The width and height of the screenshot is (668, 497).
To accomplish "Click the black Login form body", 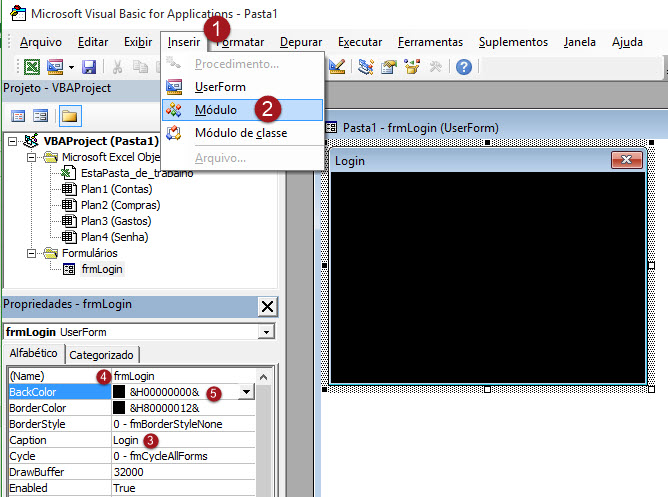I will (x=488, y=278).
